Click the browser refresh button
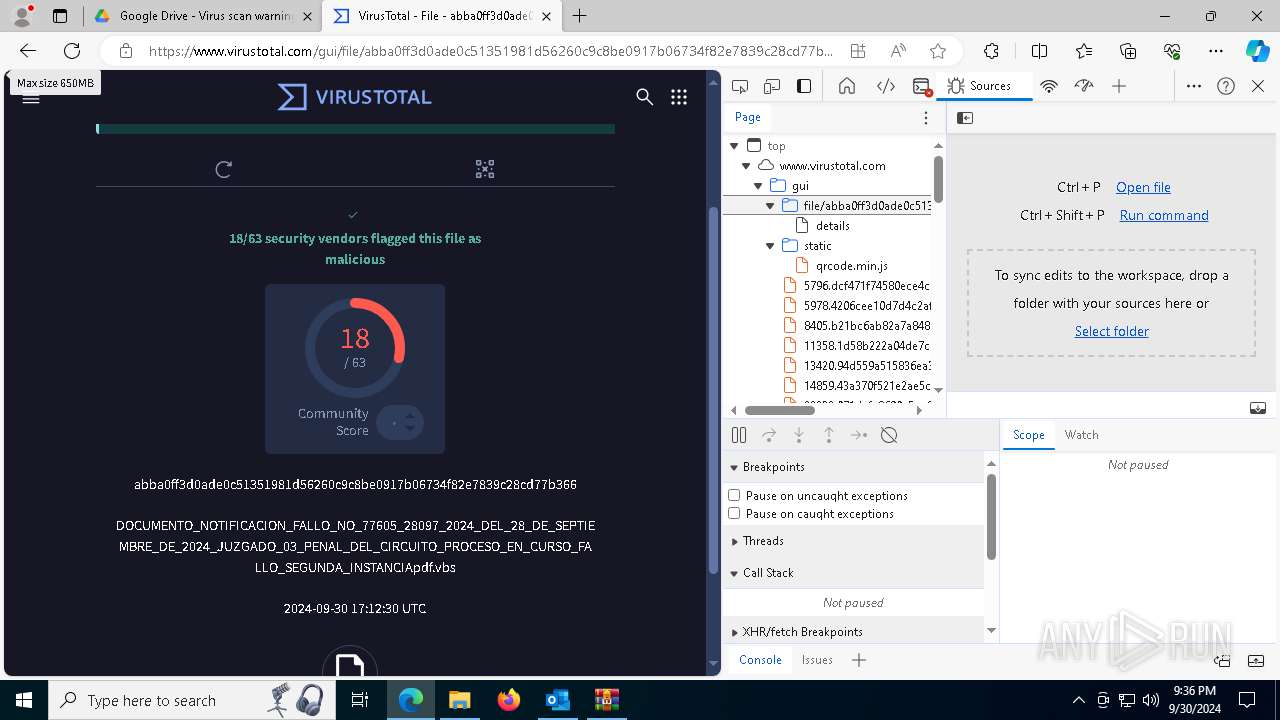 pos(72,51)
